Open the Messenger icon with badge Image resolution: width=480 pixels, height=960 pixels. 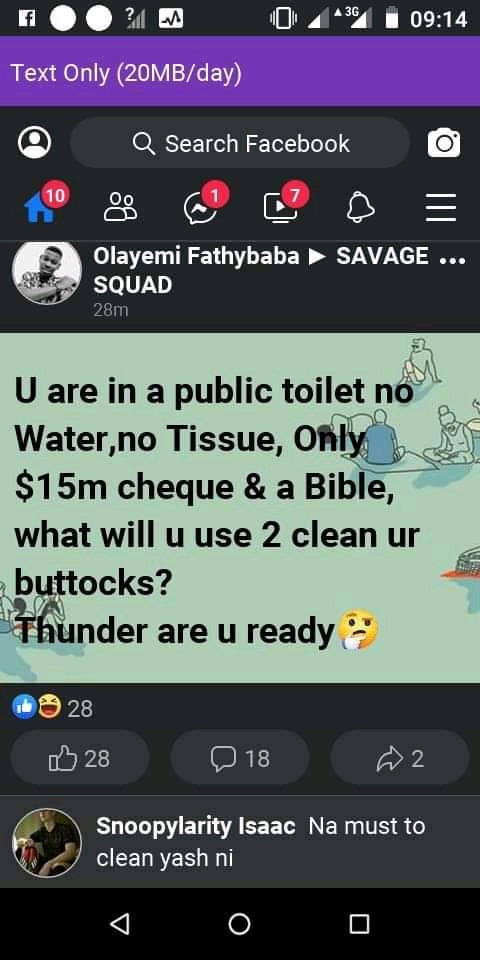[201, 209]
